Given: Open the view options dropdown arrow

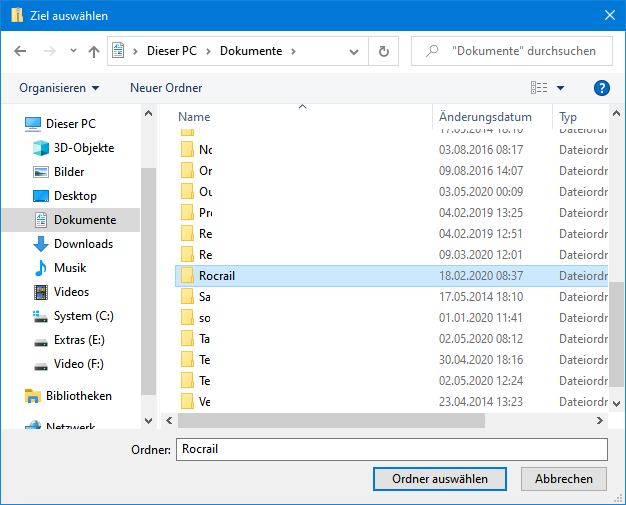Looking at the screenshot, I should point(560,88).
